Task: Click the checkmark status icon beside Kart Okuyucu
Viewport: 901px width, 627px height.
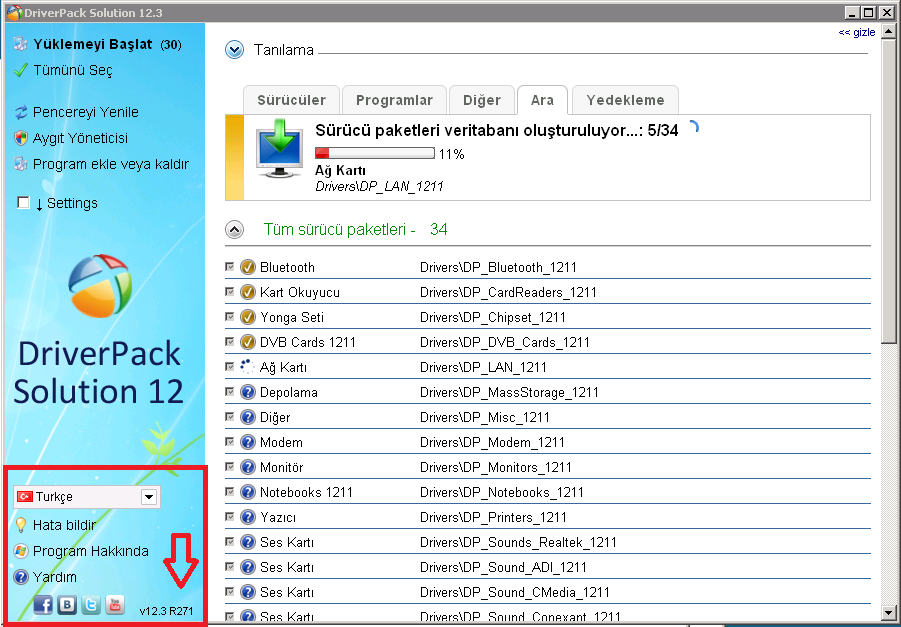Action: point(248,293)
